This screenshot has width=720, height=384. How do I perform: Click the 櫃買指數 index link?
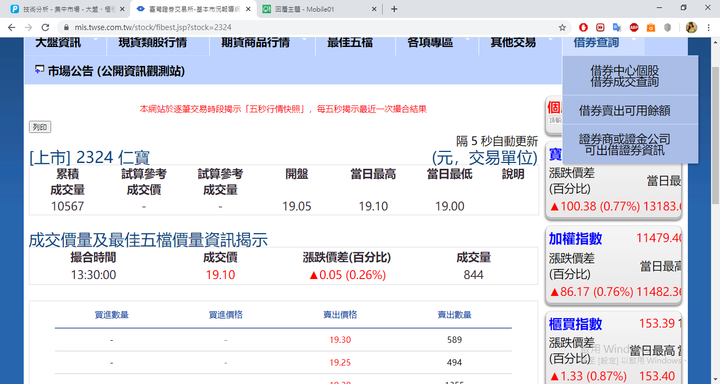tap(575, 324)
